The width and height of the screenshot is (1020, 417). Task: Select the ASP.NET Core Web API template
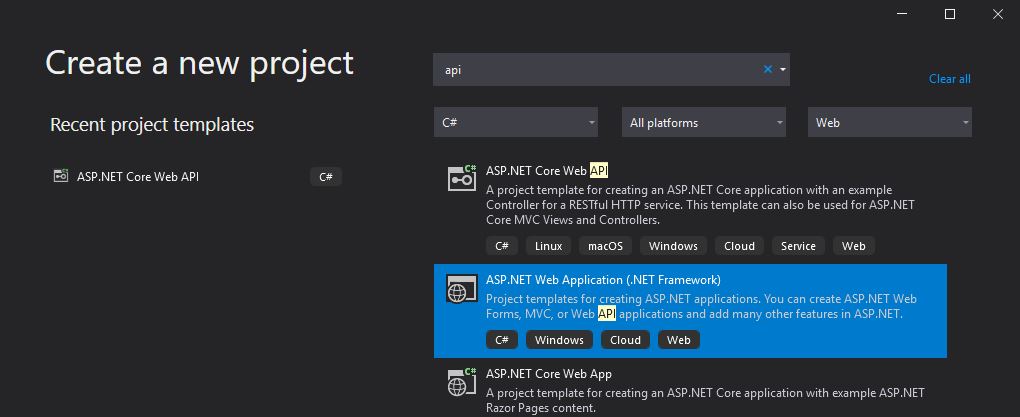690,209
